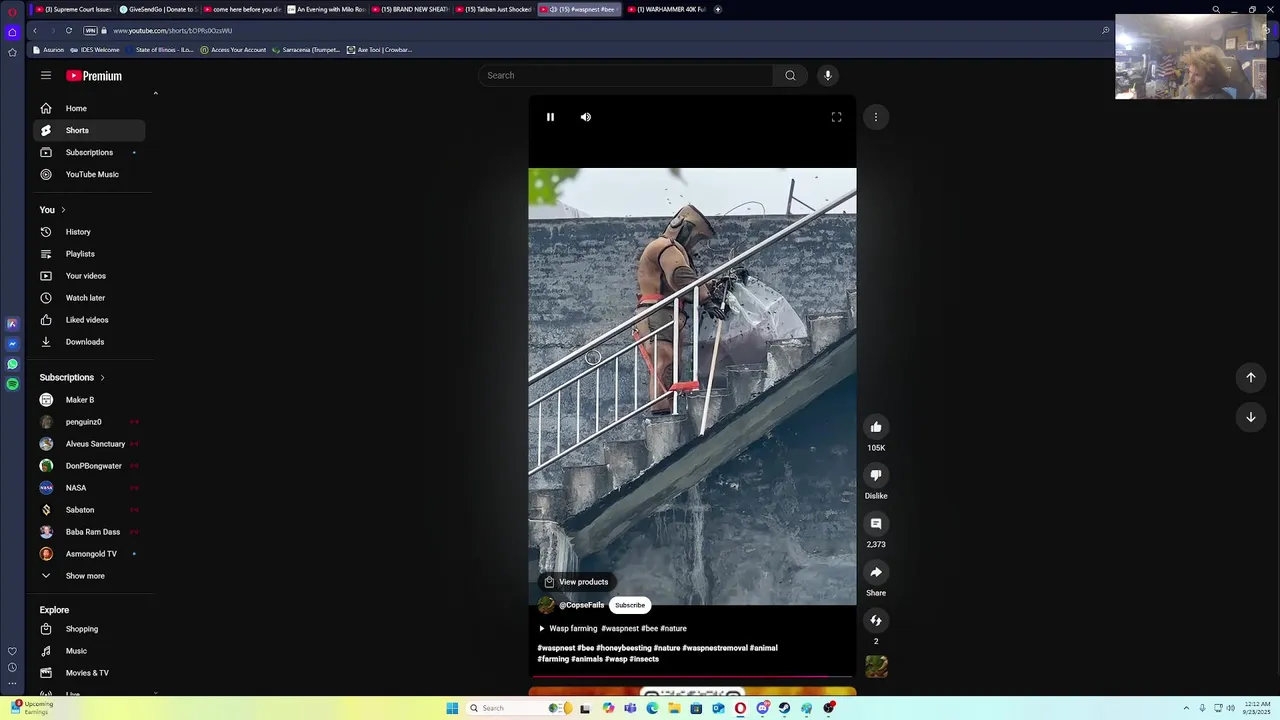Open Downloads in sidebar
Image resolution: width=1280 pixels, height=720 pixels.
(x=89, y=342)
